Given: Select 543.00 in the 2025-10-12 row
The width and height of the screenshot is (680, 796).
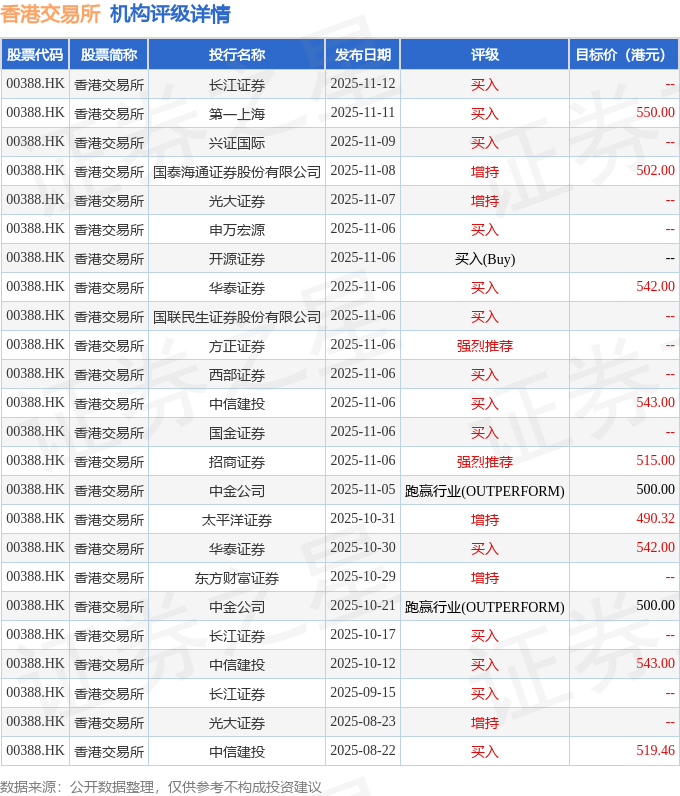Looking at the screenshot, I should tap(655, 662).
